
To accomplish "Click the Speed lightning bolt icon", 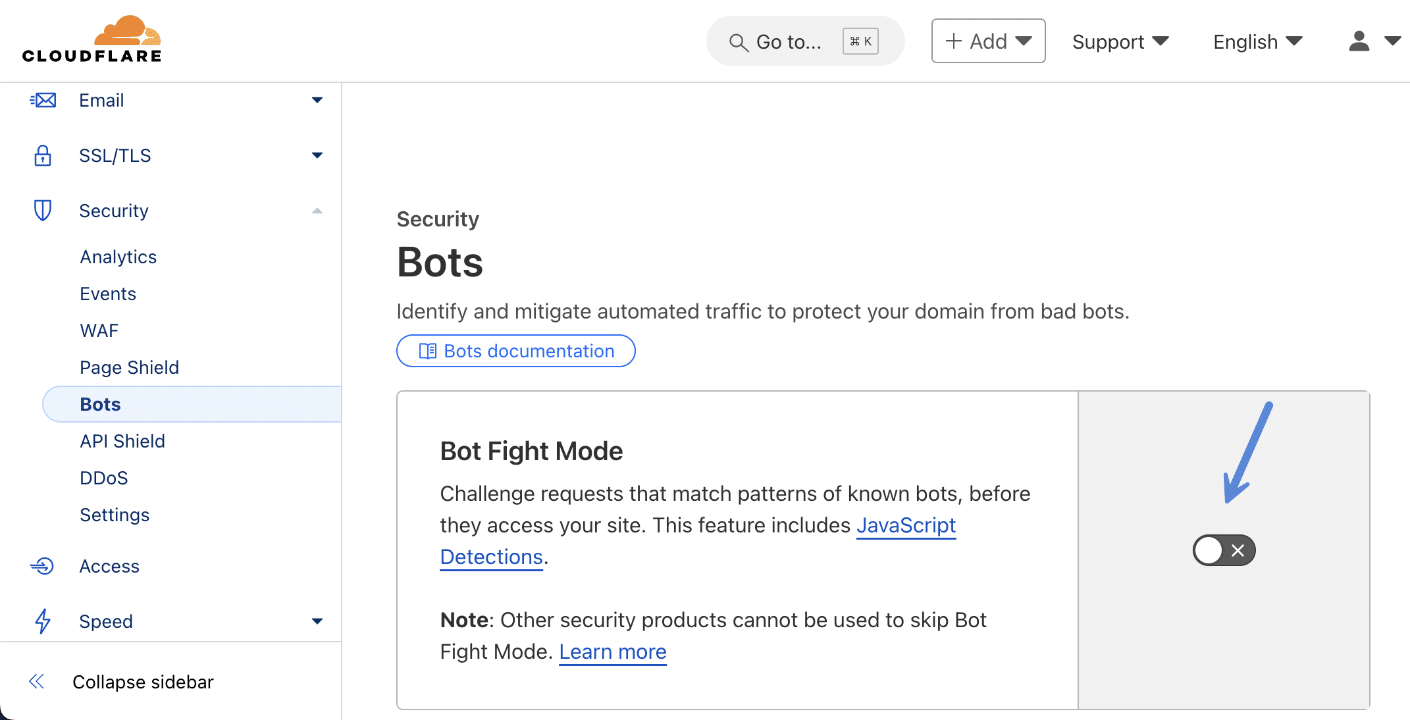I will tap(43, 621).
